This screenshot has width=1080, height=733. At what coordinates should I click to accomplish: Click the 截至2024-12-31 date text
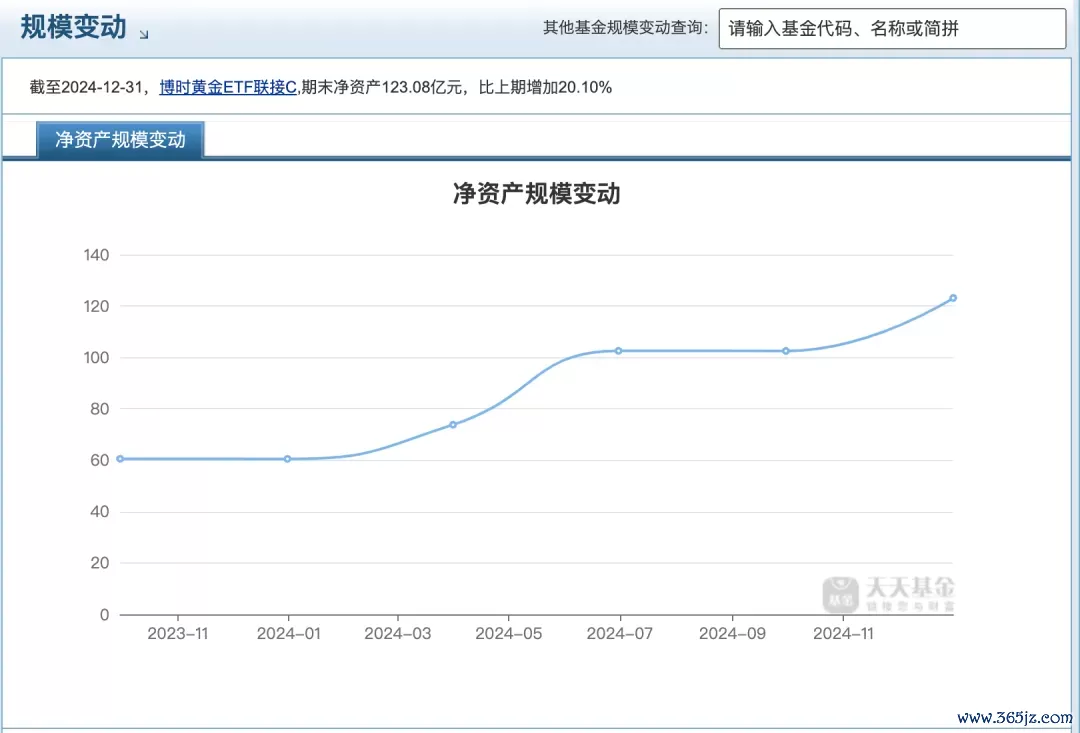coord(85,87)
